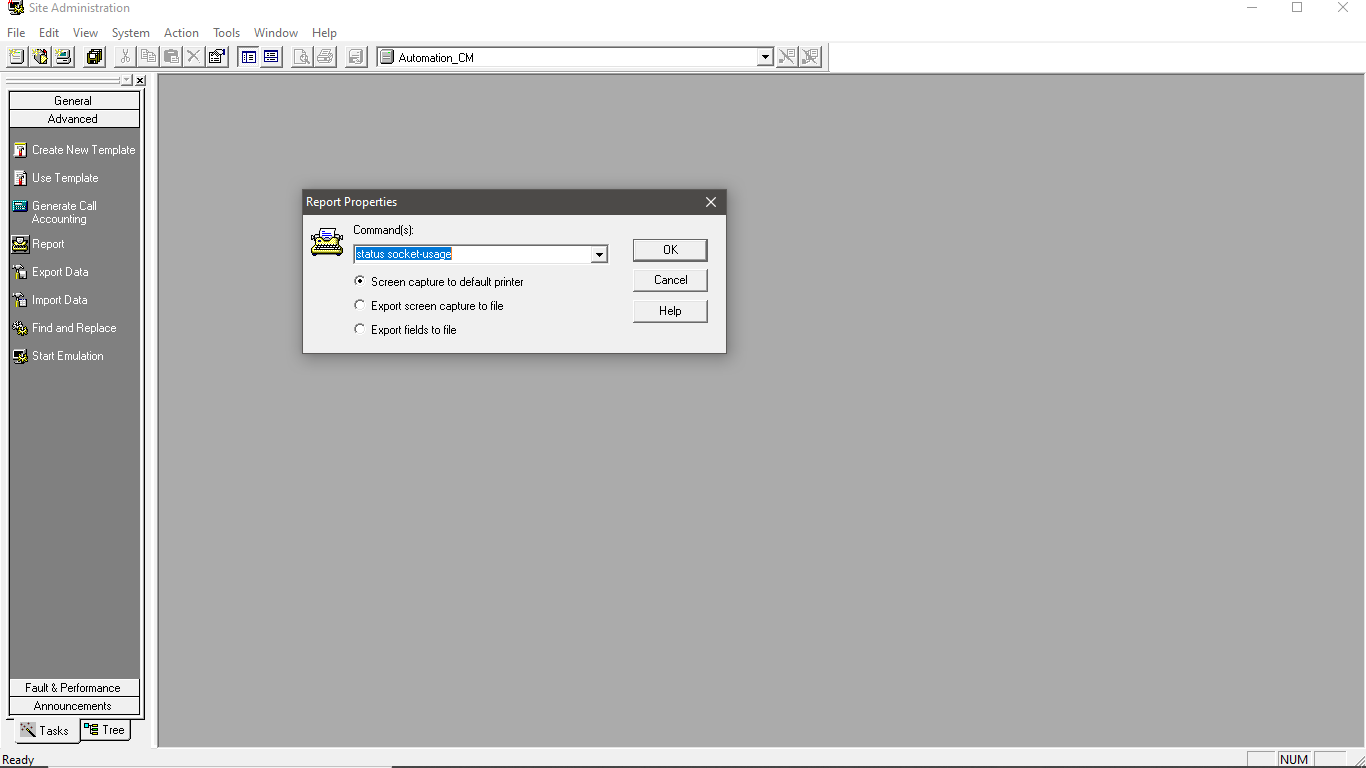Click the Cut scissors toolbar icon
1366x768 pixels.
pos(126,57)
